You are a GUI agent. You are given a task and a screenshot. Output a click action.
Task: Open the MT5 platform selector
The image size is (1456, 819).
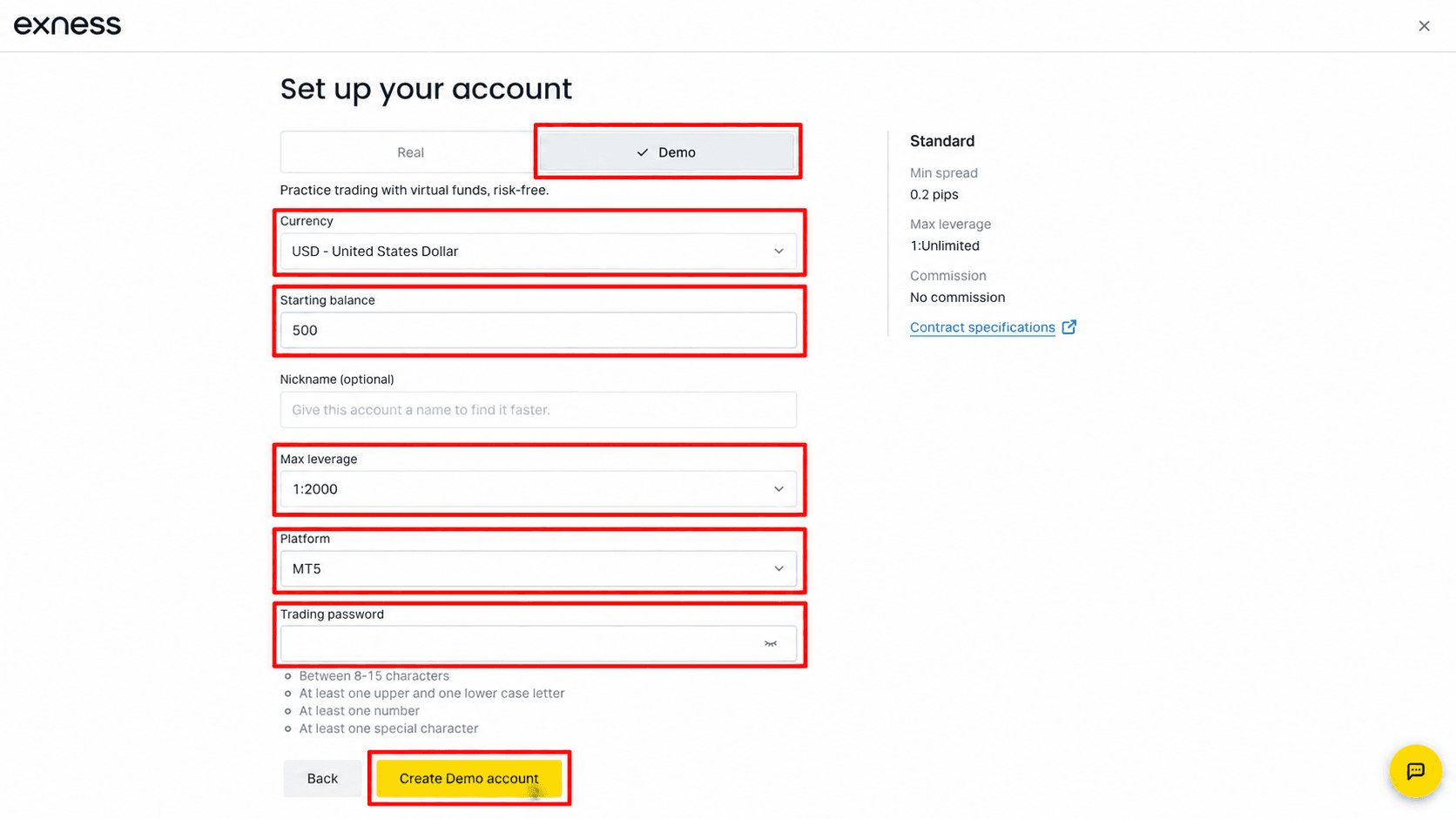coord(538,568)
